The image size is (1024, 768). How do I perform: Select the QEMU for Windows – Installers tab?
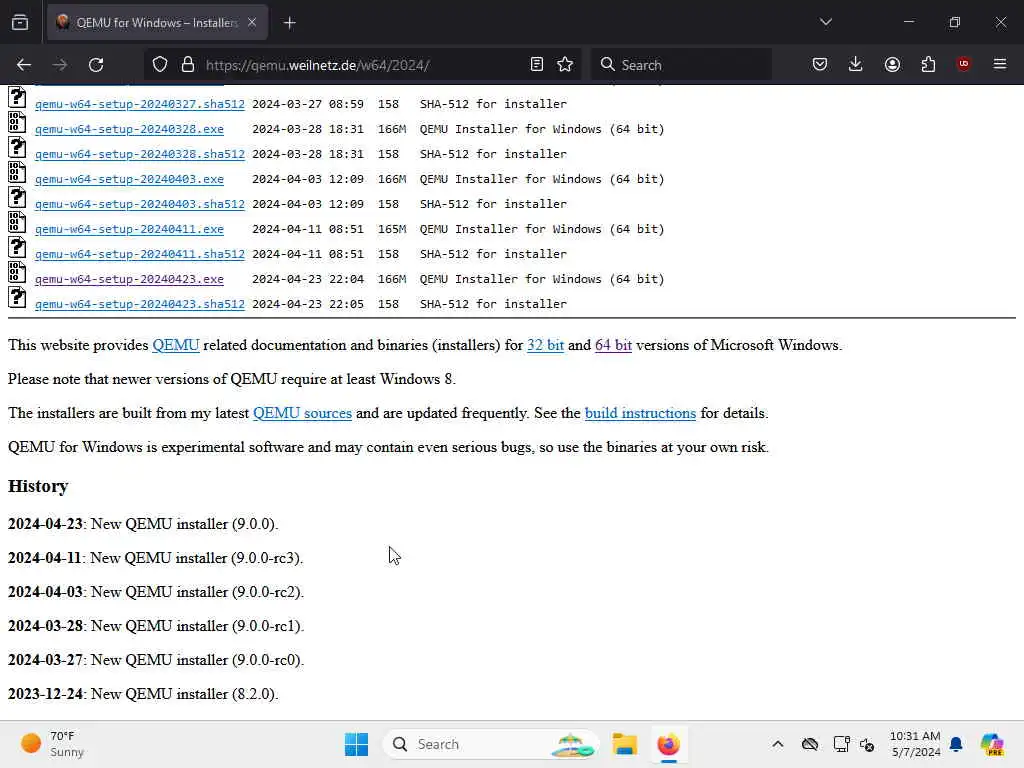tap(157, 23)
